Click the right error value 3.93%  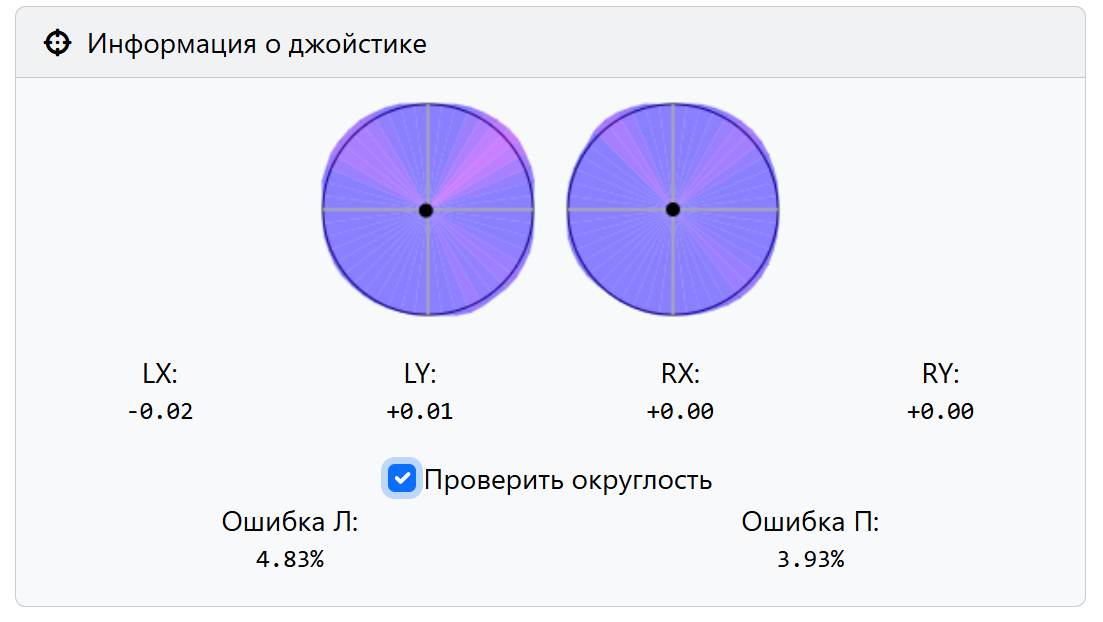810,559
